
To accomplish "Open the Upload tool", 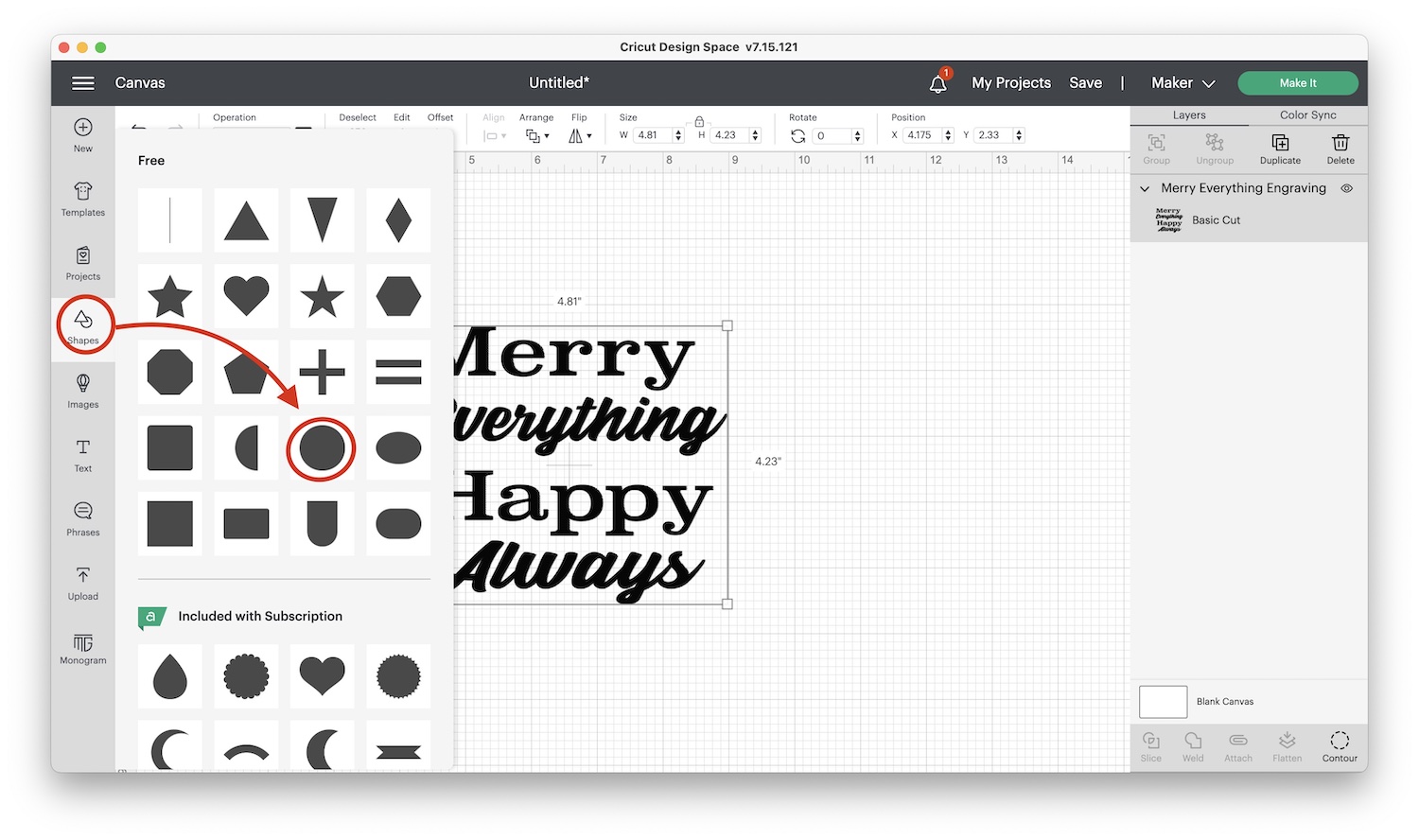I will click(x=83, y=583).
